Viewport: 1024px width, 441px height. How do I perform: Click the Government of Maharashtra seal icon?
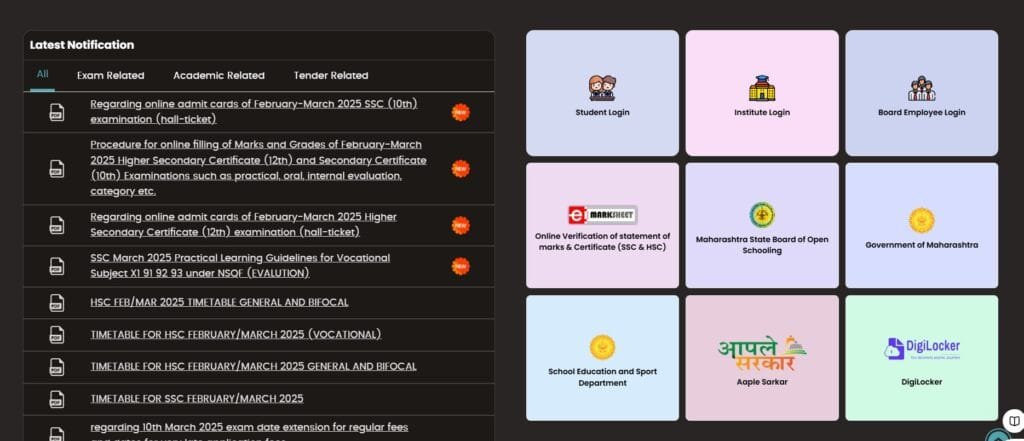[921, 220]
